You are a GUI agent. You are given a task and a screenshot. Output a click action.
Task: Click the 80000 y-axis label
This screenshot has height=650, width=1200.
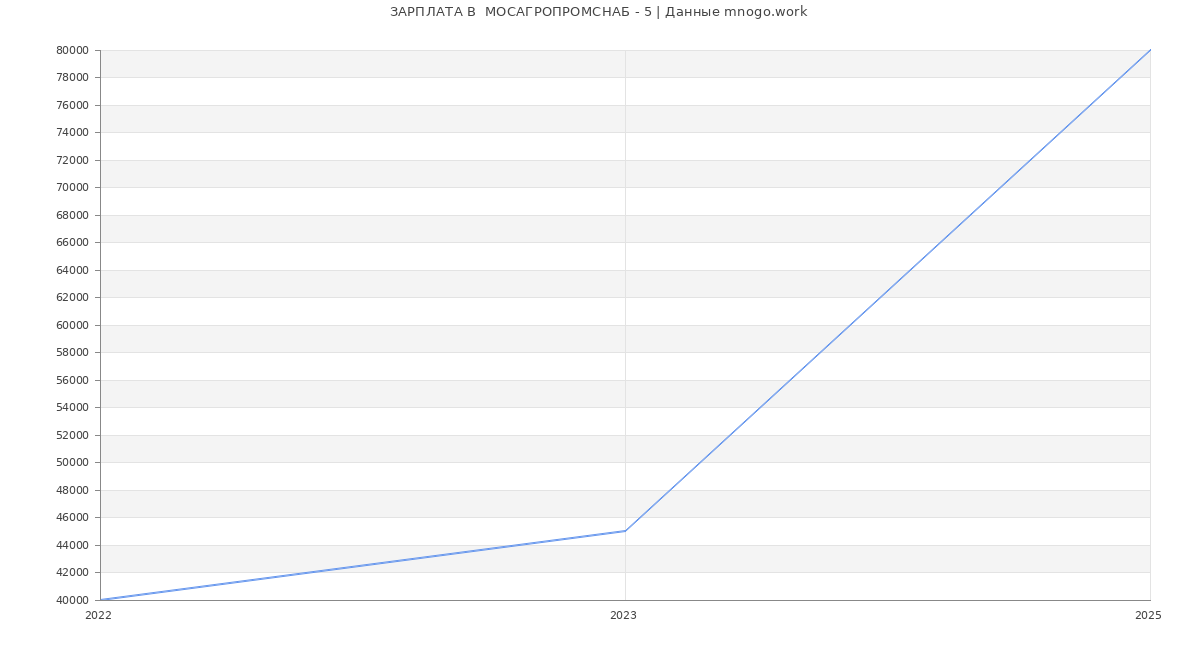click(x=72, y=50)
